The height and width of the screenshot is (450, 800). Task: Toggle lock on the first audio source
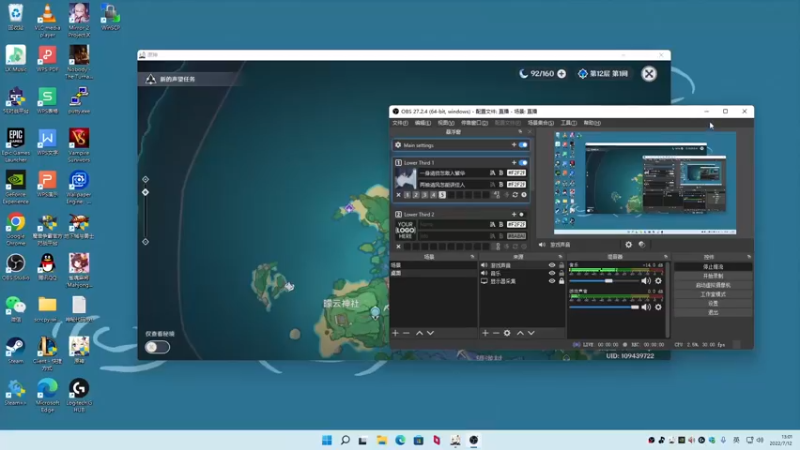click(x=561, y=265)
